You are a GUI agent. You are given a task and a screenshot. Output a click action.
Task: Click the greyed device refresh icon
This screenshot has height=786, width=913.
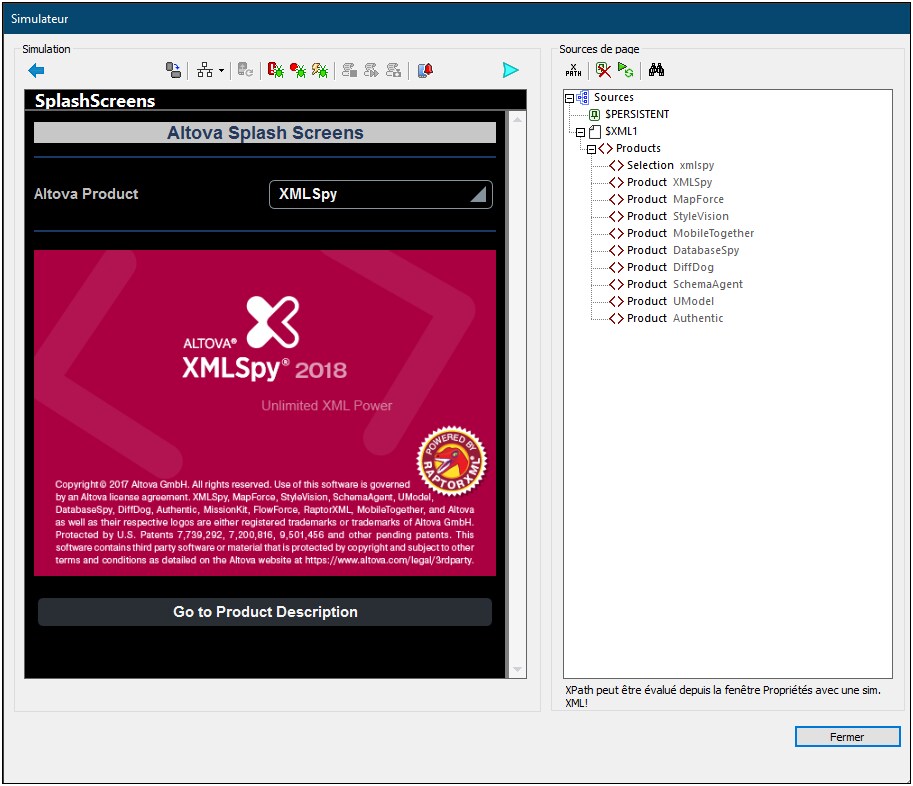(245, 70)
